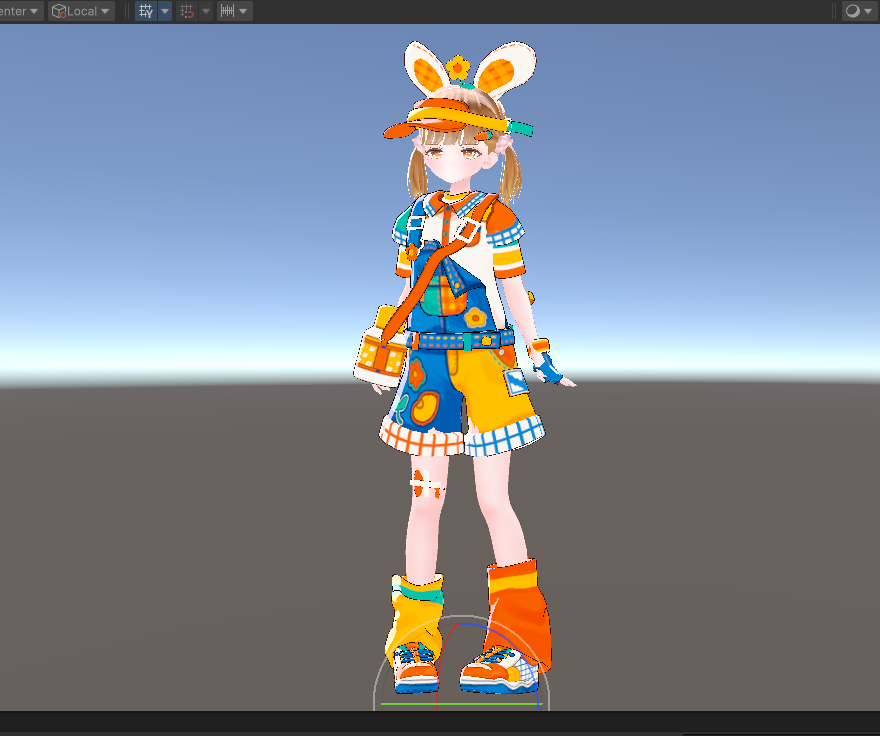The height and width of the screenshot is (736, 880).
Task: Toggle grid visibility in scene
Action: point(146,11)
